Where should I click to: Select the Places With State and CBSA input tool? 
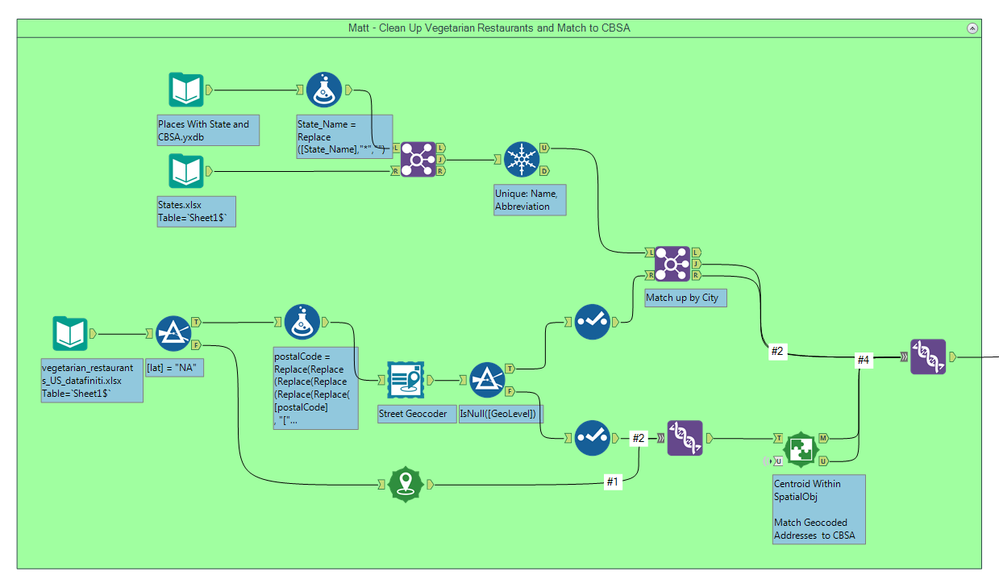[x=185, y=90]
